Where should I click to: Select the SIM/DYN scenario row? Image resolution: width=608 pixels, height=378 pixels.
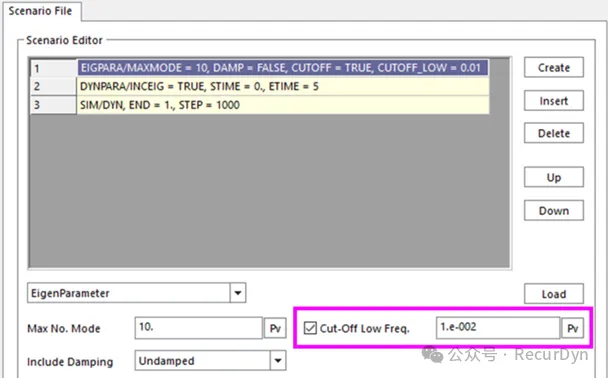point(283,105)
